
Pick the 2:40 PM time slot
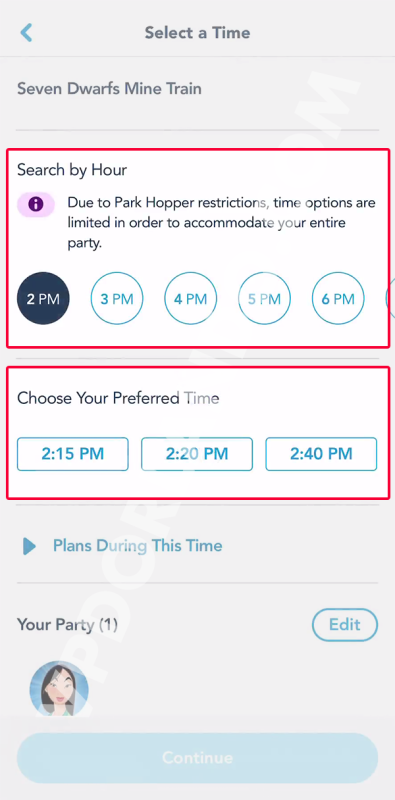click(x=321, y=454)
